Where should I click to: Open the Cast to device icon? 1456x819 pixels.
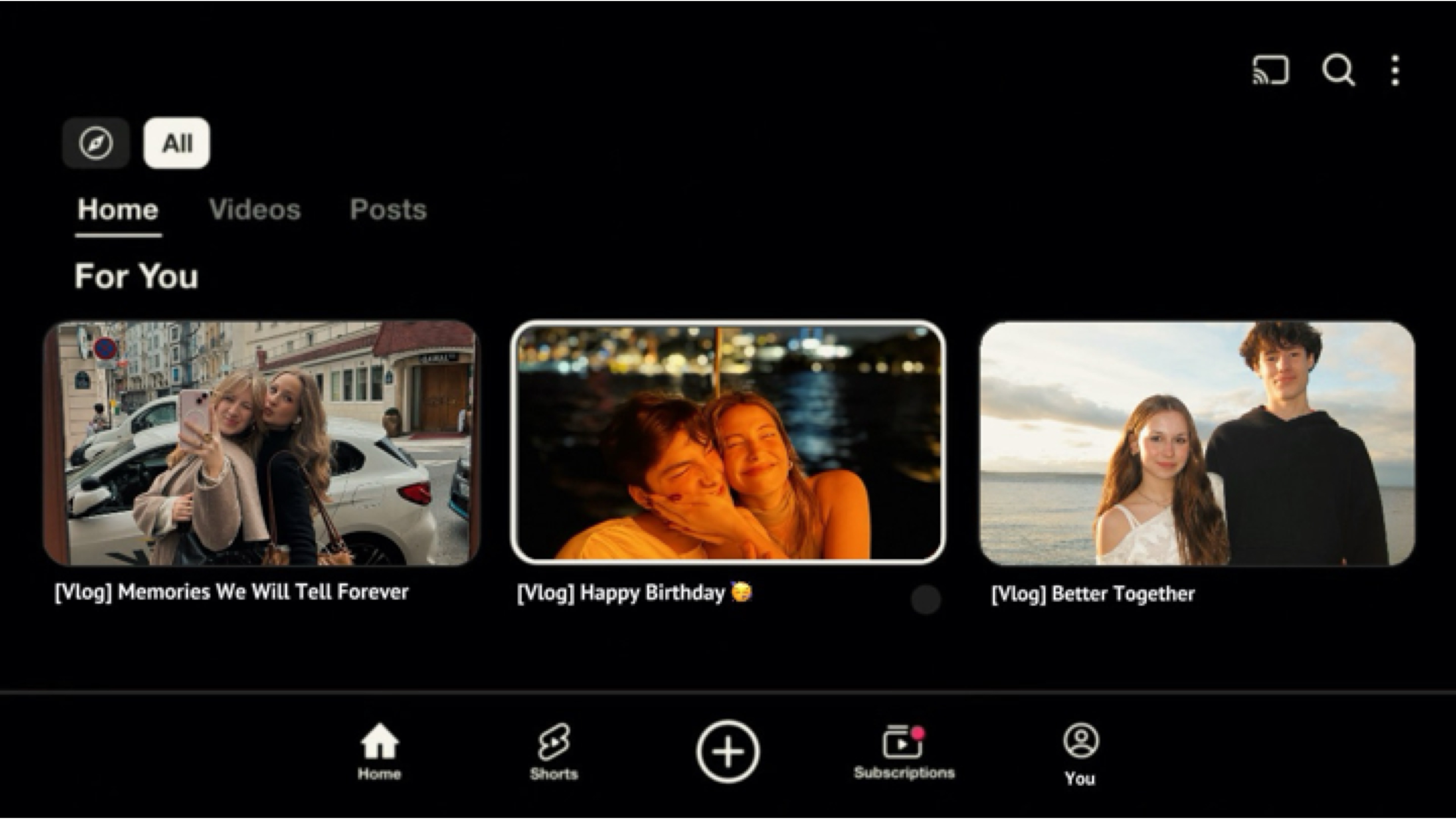(1271, 71)
